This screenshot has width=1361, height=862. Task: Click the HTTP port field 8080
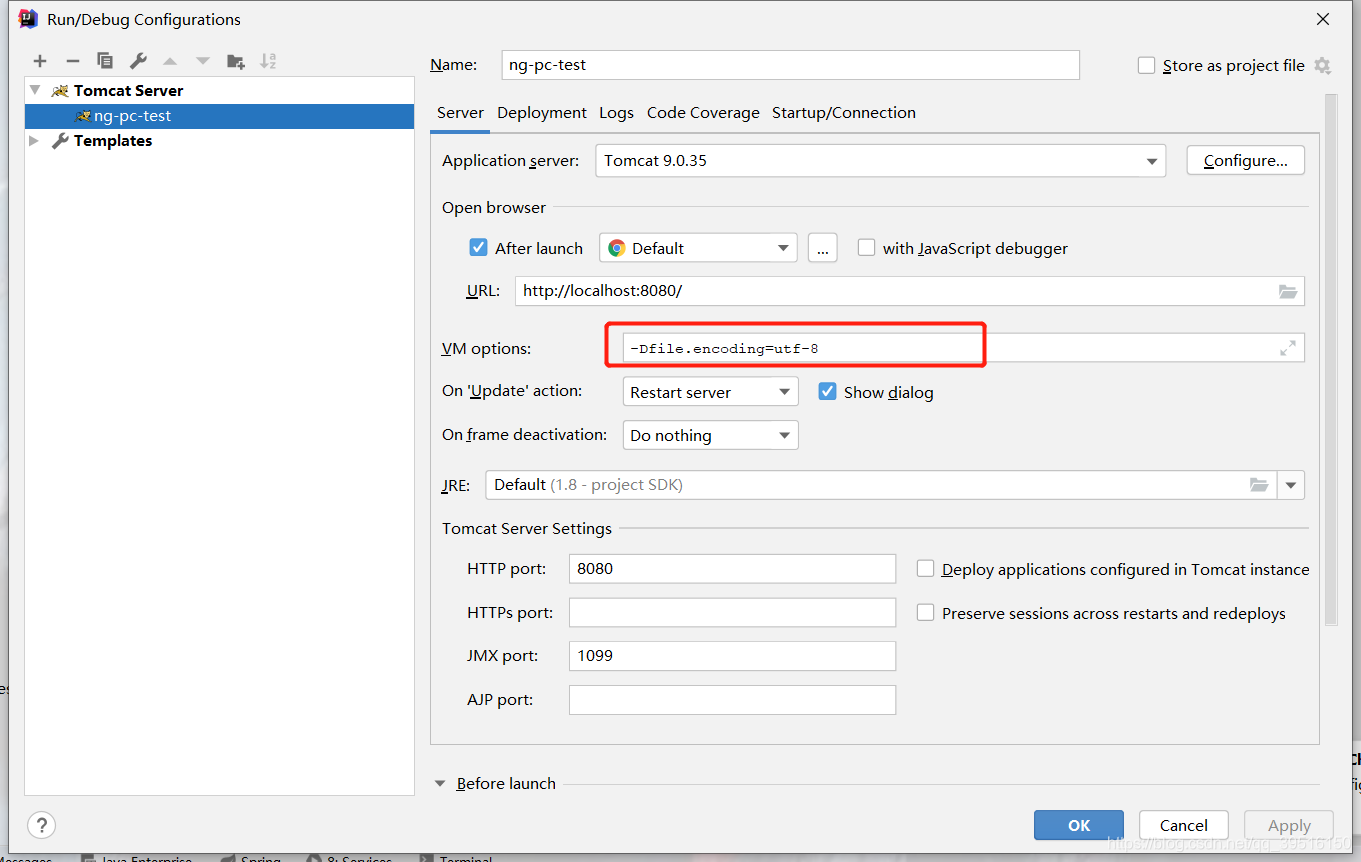pos(732,569)
